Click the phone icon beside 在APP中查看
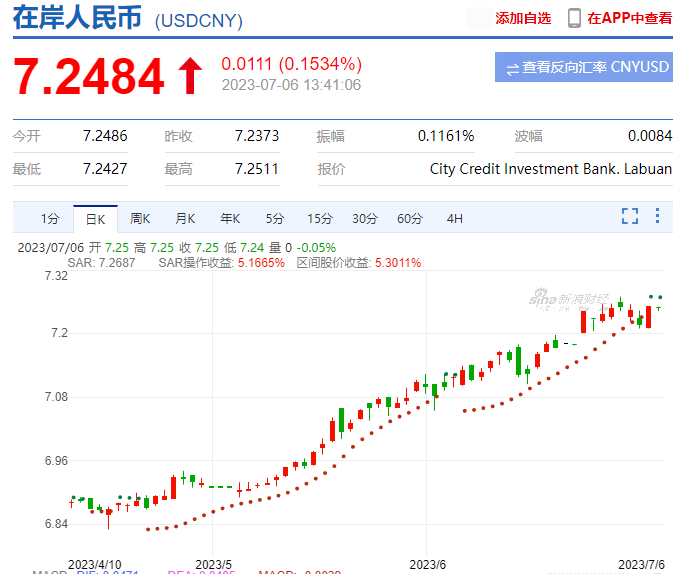The width and height of the screenshot is (678, 574). click(574, 18)
